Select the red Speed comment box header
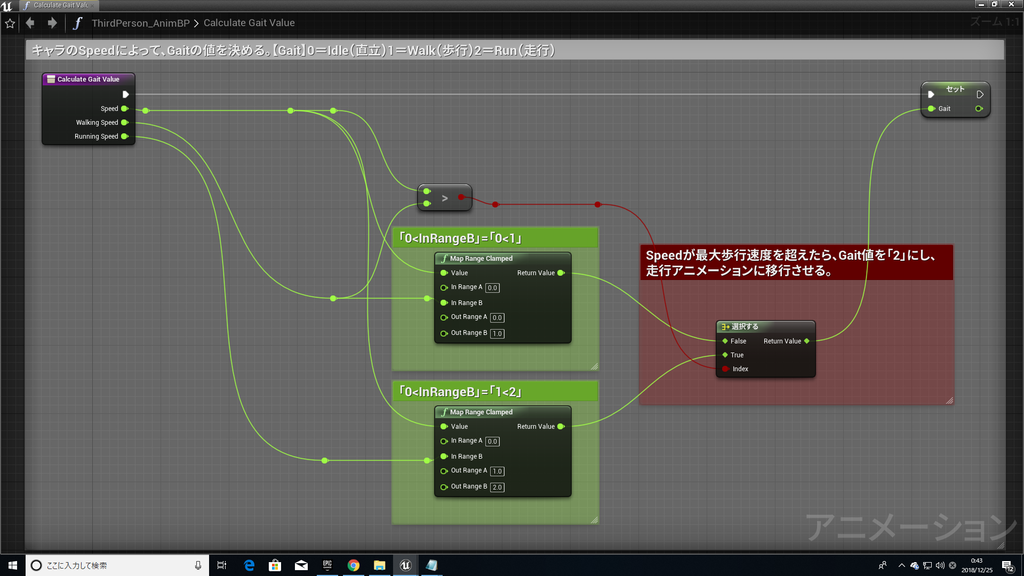 click(796, 263)
